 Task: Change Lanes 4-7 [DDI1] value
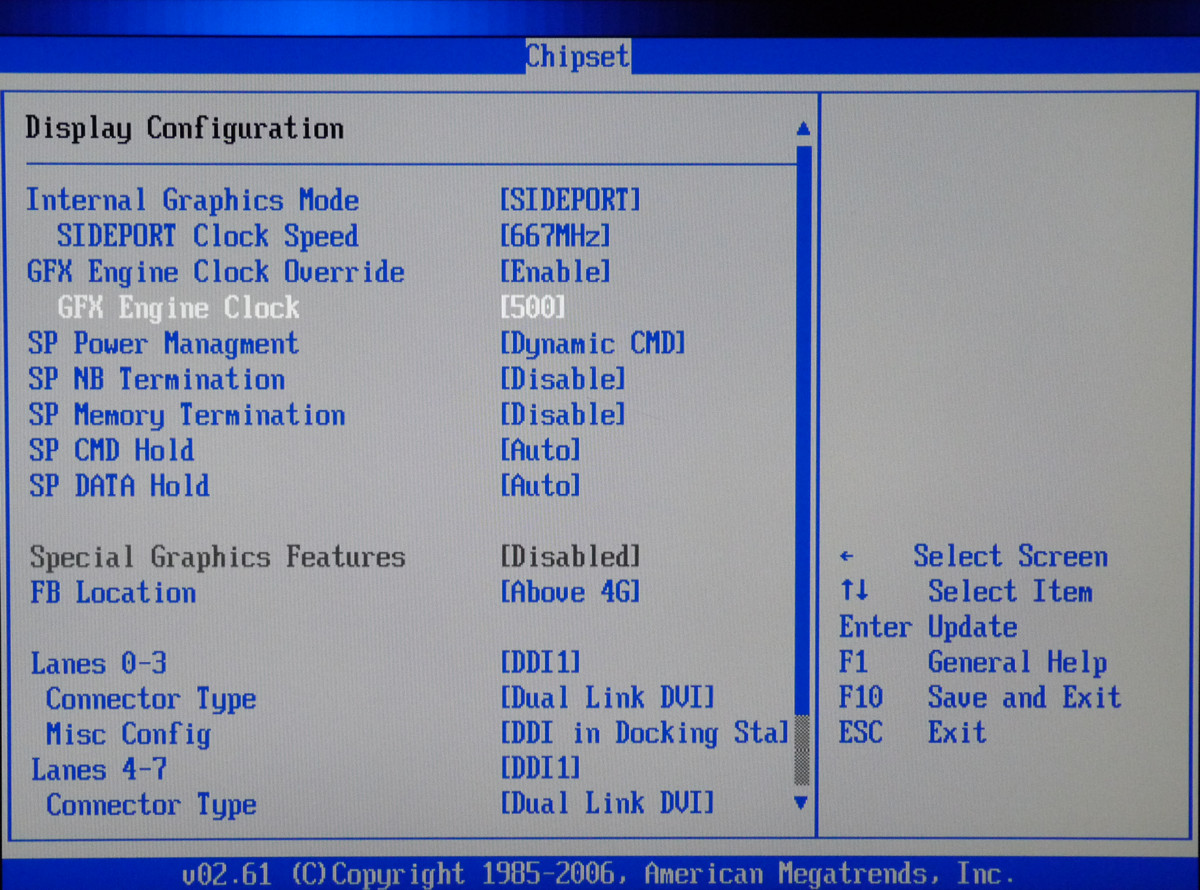pyautogui.click(x=540, y=769)
